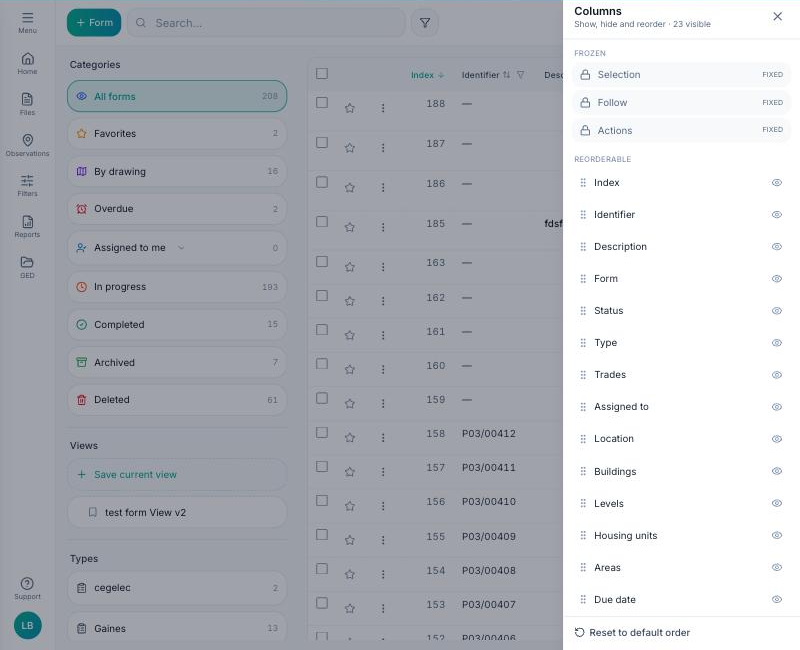Click the LB user avatar
800x650 pixels.
[x=28, y=626]
